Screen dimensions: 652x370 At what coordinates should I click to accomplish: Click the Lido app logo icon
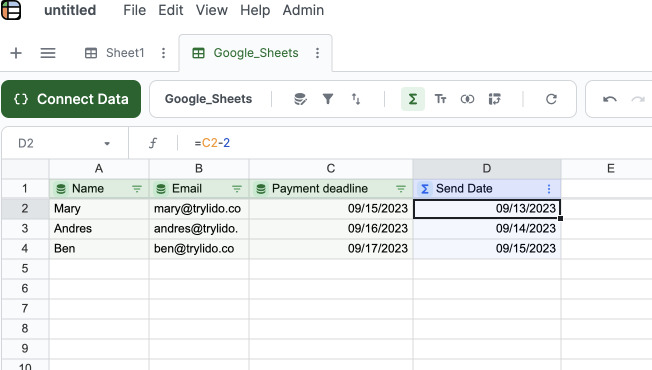coord(11,10)
